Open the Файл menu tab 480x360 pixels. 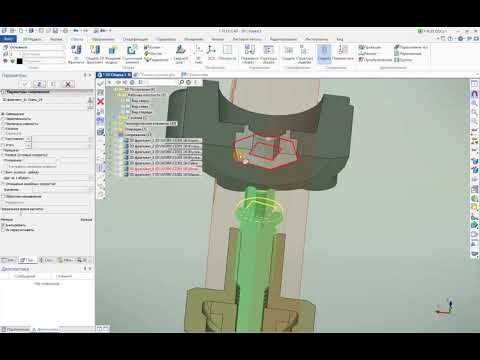coord(8,39)
